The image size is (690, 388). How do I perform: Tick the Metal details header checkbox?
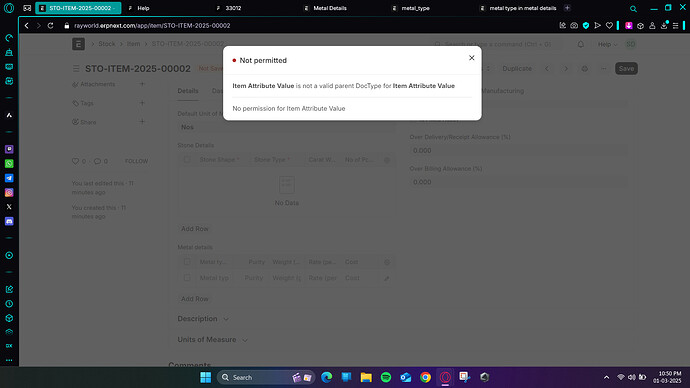click(x=187, y=262)
